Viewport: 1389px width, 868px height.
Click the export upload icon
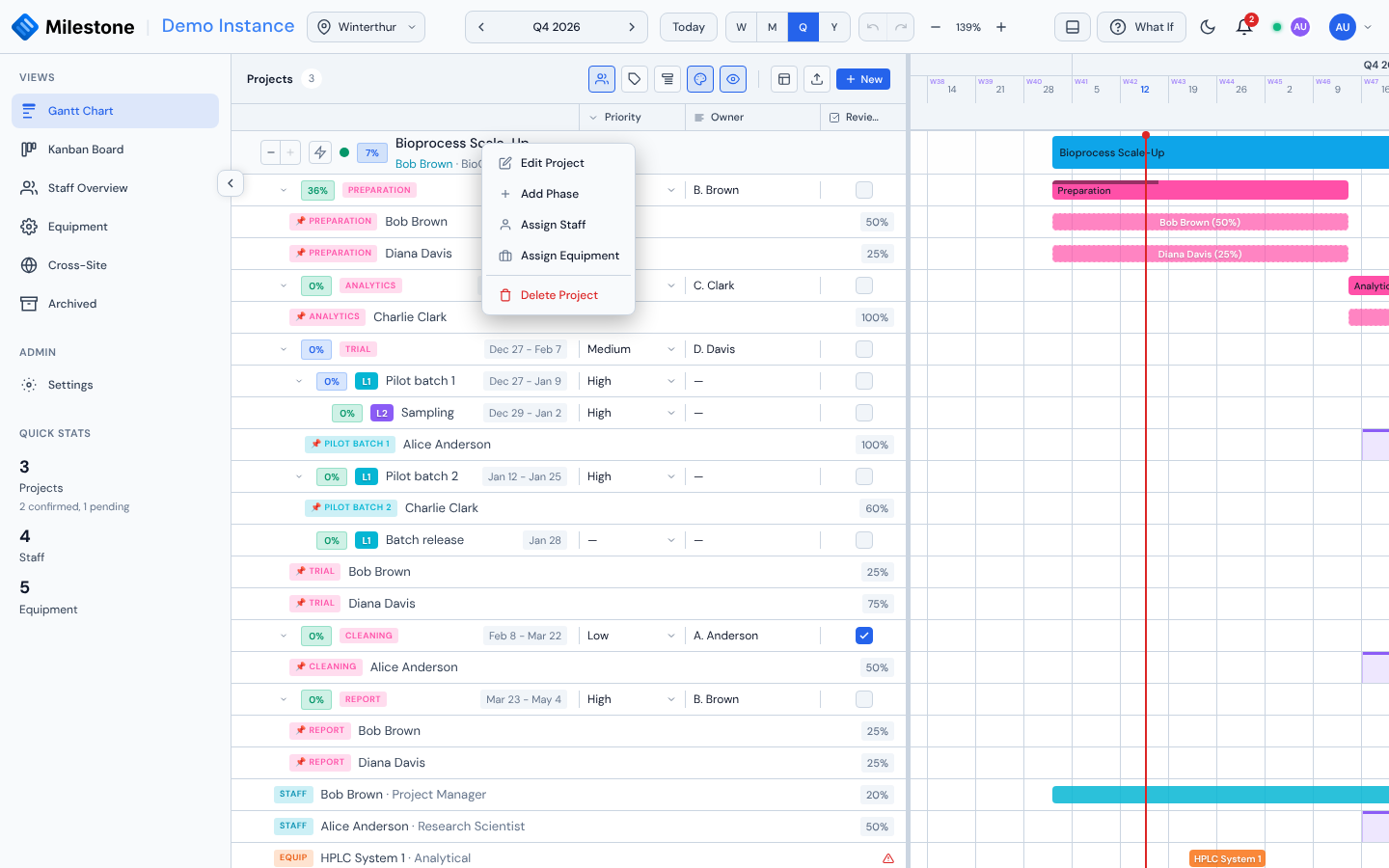point(817,79)
